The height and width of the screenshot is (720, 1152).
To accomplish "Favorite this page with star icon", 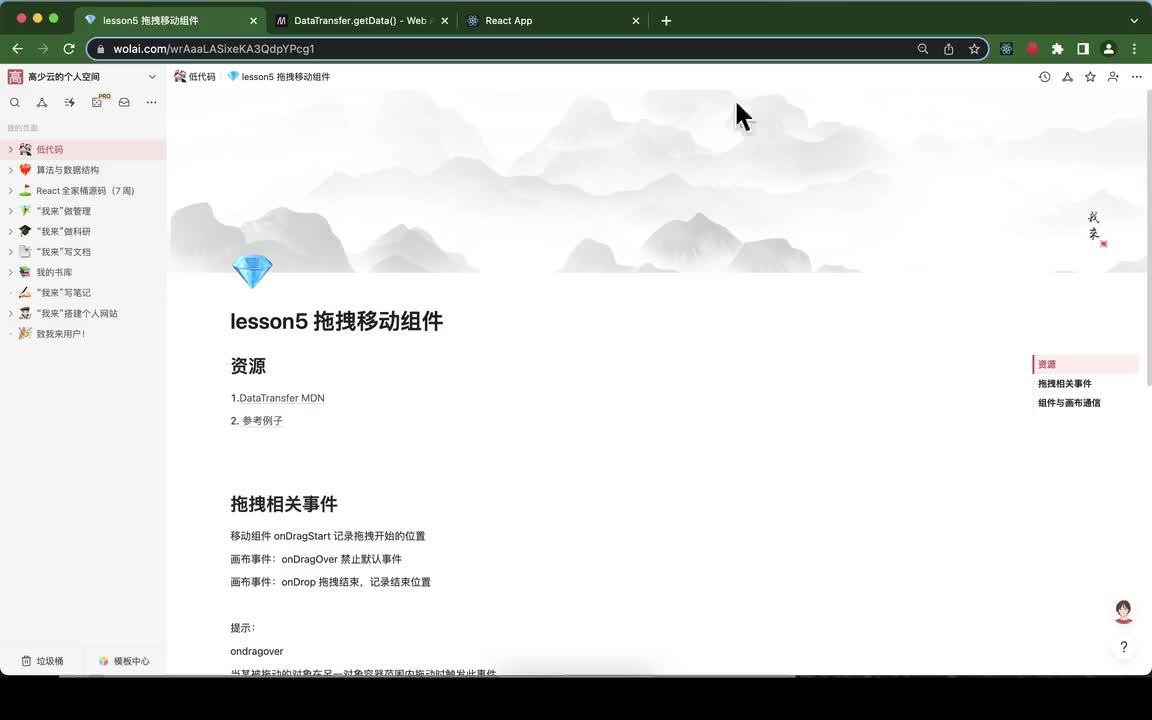I will pos(1090,76).
